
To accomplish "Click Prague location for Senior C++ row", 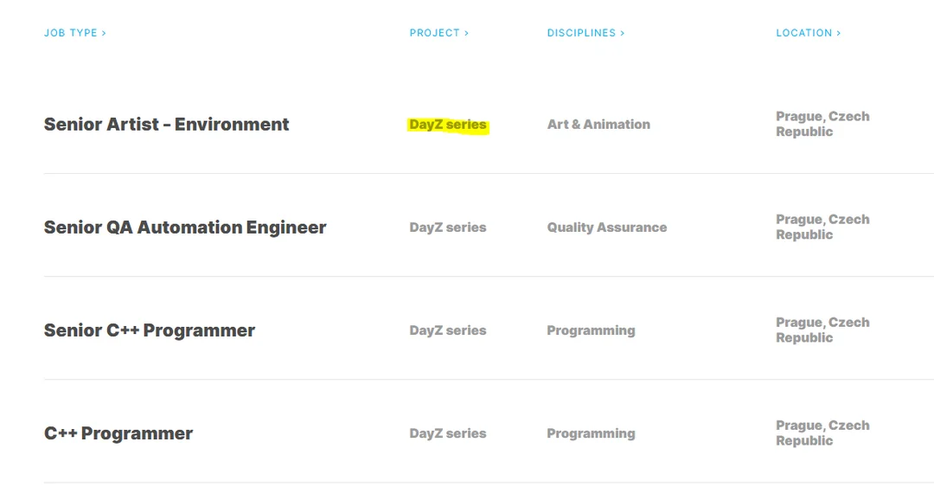I will (822, 330).
